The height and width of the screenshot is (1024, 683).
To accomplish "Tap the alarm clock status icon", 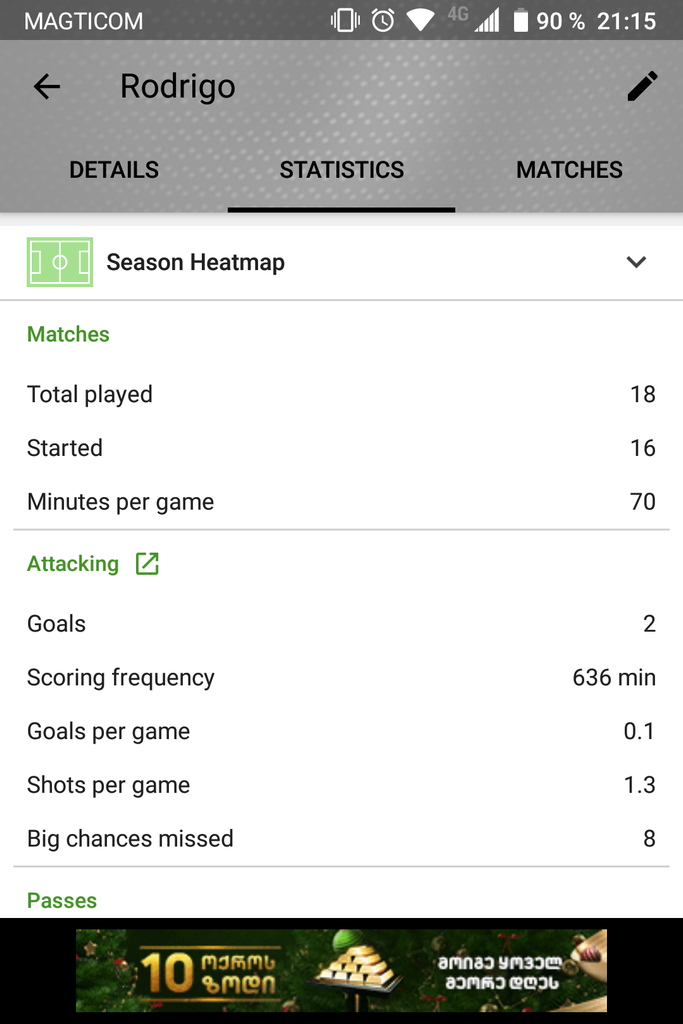I will (383, 20).
